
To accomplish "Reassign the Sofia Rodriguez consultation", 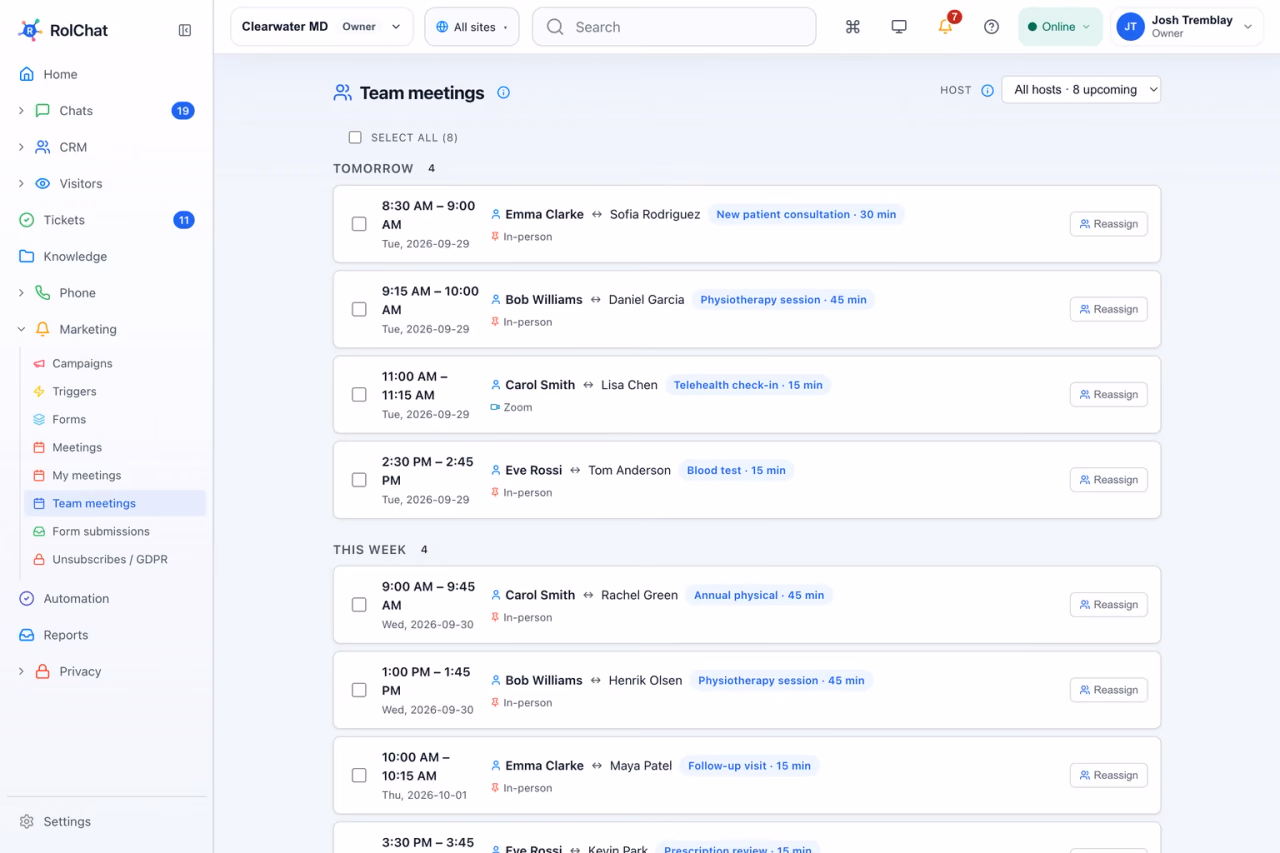I will tap(1108, 224).
